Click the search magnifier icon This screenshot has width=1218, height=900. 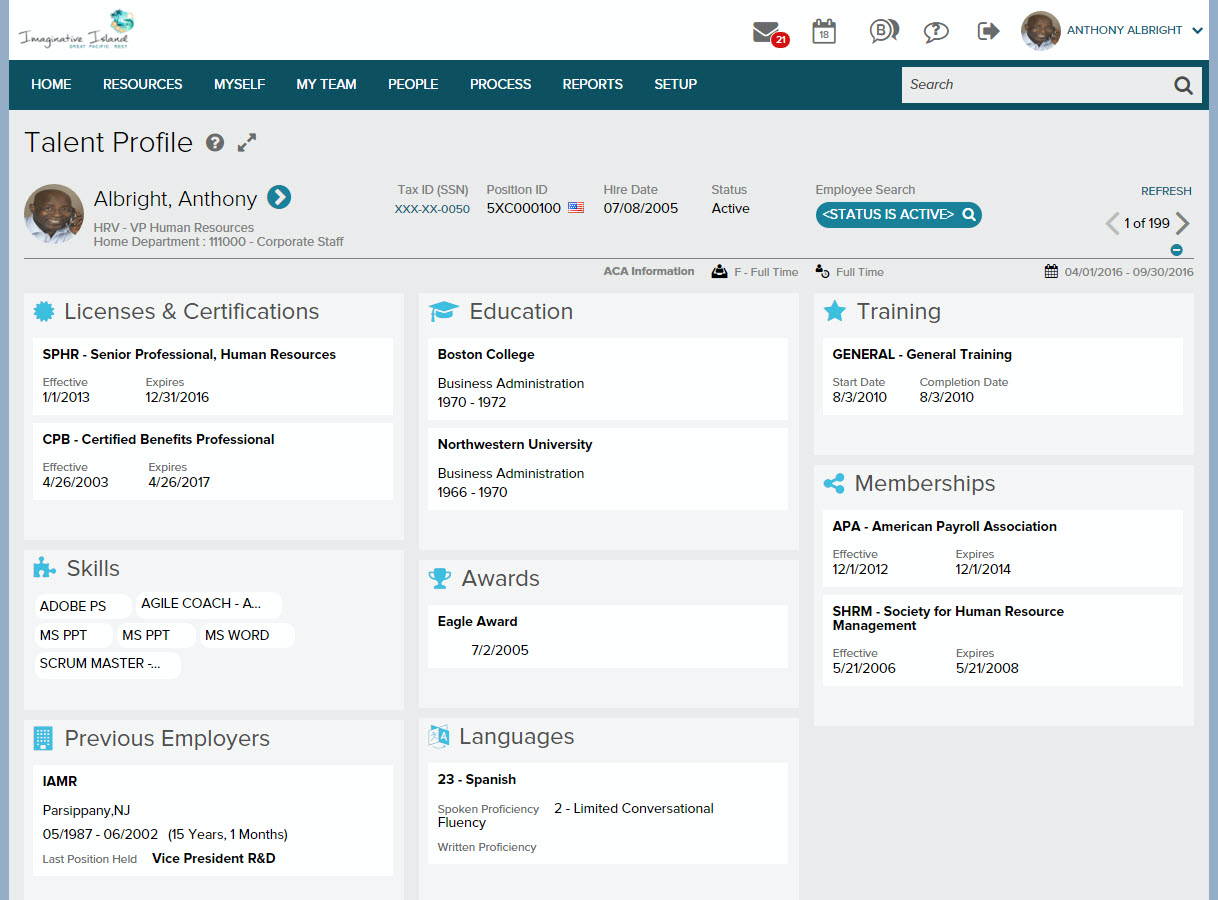coord(1183,84)
